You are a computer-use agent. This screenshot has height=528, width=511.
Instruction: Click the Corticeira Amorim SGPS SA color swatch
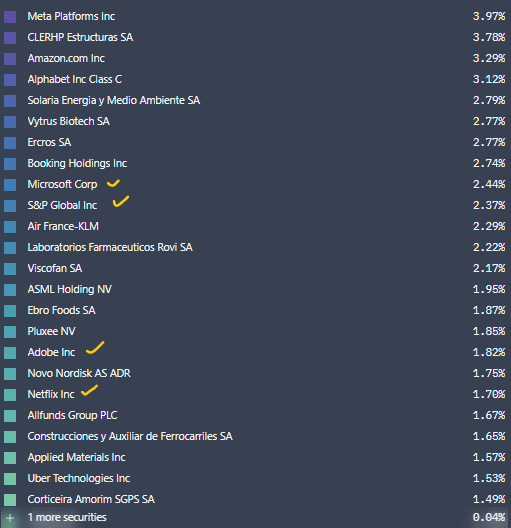pyautogui.click(x=10, y=499)
